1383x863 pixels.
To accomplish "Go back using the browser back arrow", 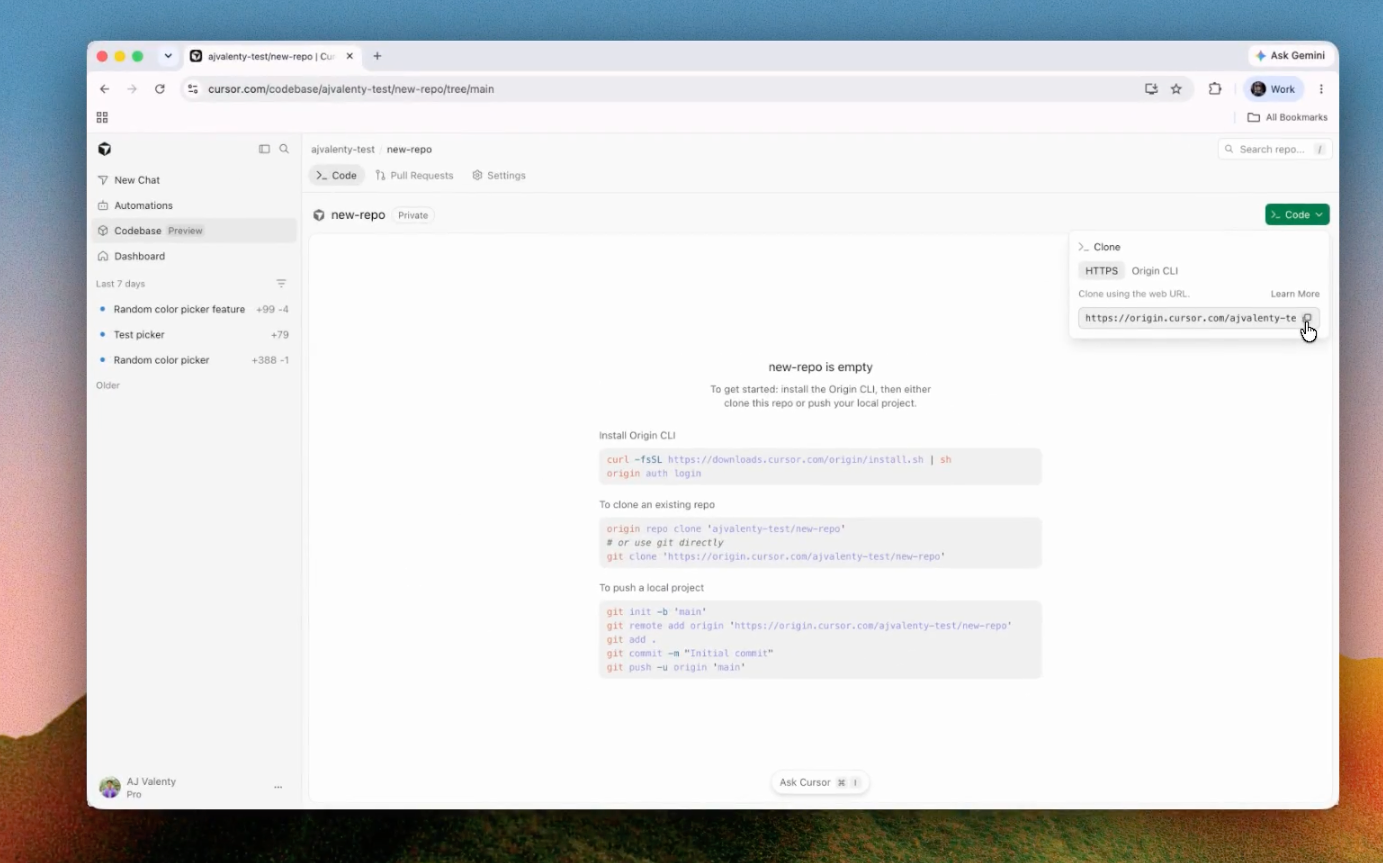I will (x=104, y=89).
